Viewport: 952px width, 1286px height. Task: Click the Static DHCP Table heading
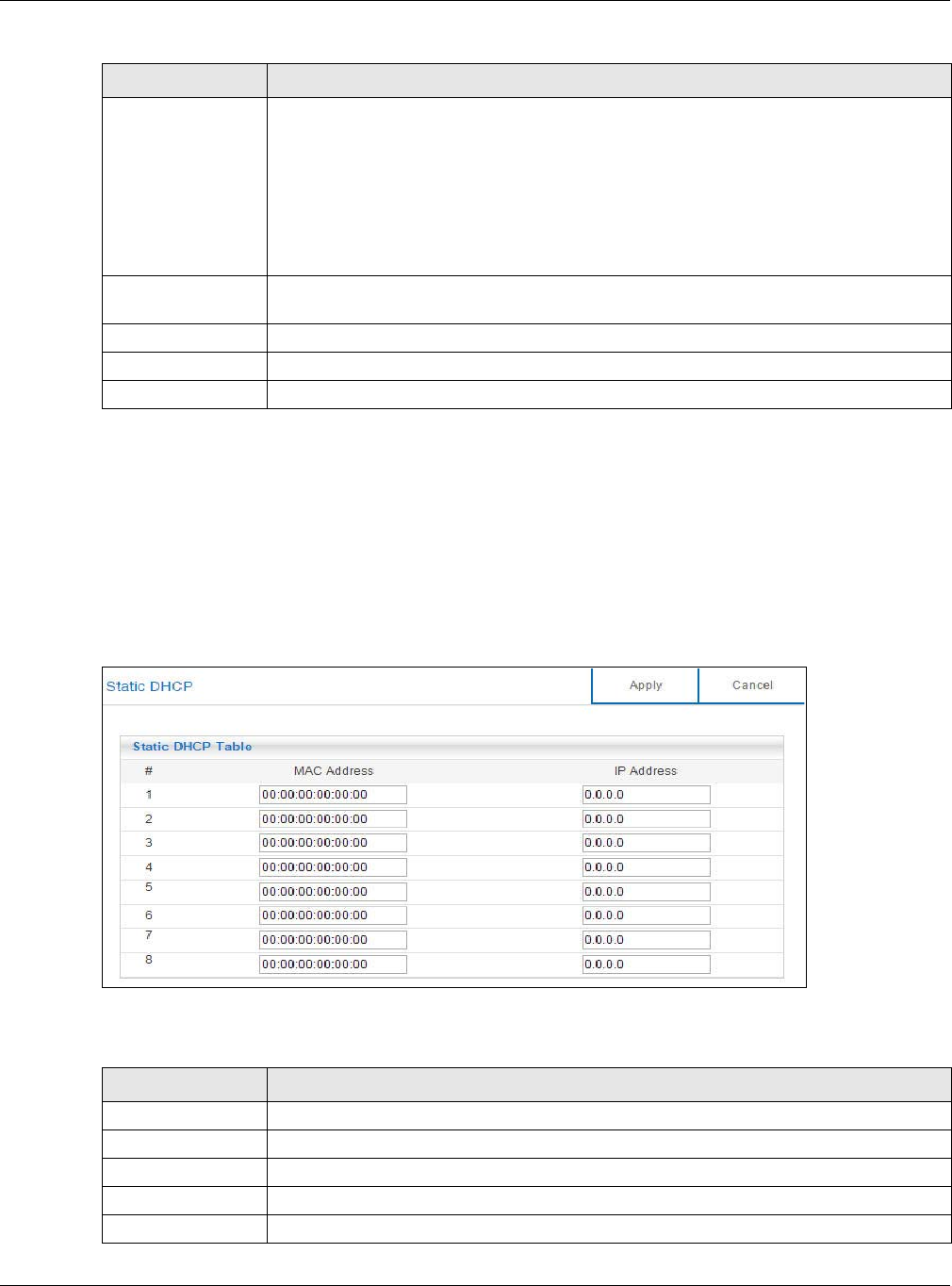pyautogui.click(x=192, y=747)
